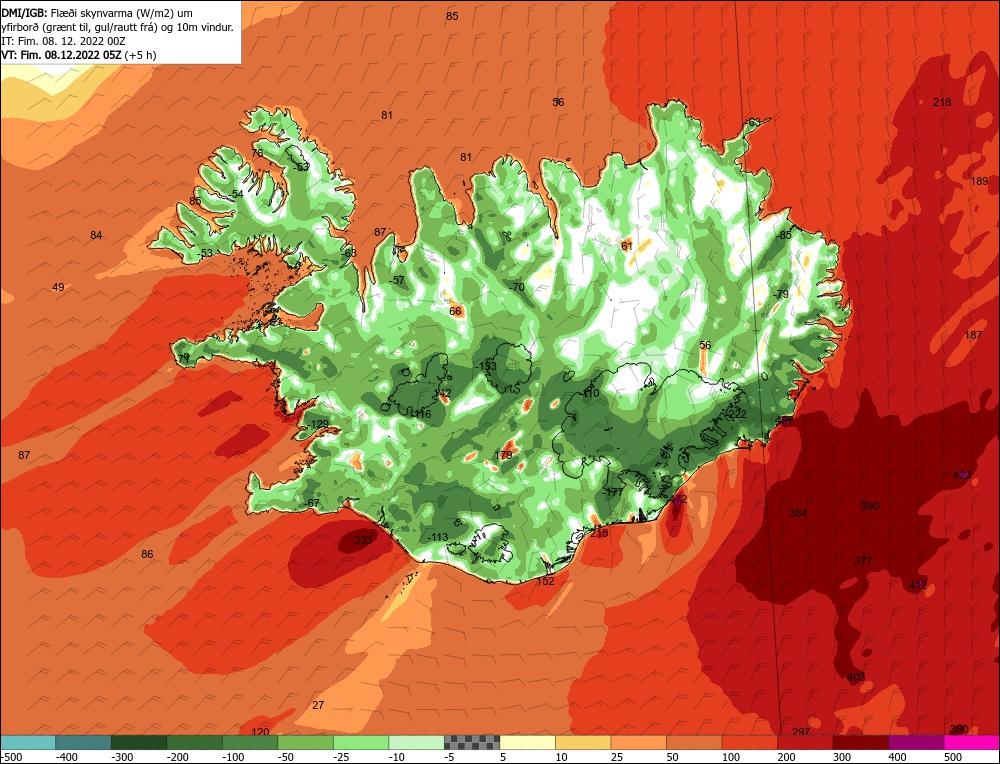Viewport: 1000px width, 764px height.
Task: Click the title line 'DMI/IGB: Flæði skynvarma (W/m2) um'
Action: (x=97, y=13)
